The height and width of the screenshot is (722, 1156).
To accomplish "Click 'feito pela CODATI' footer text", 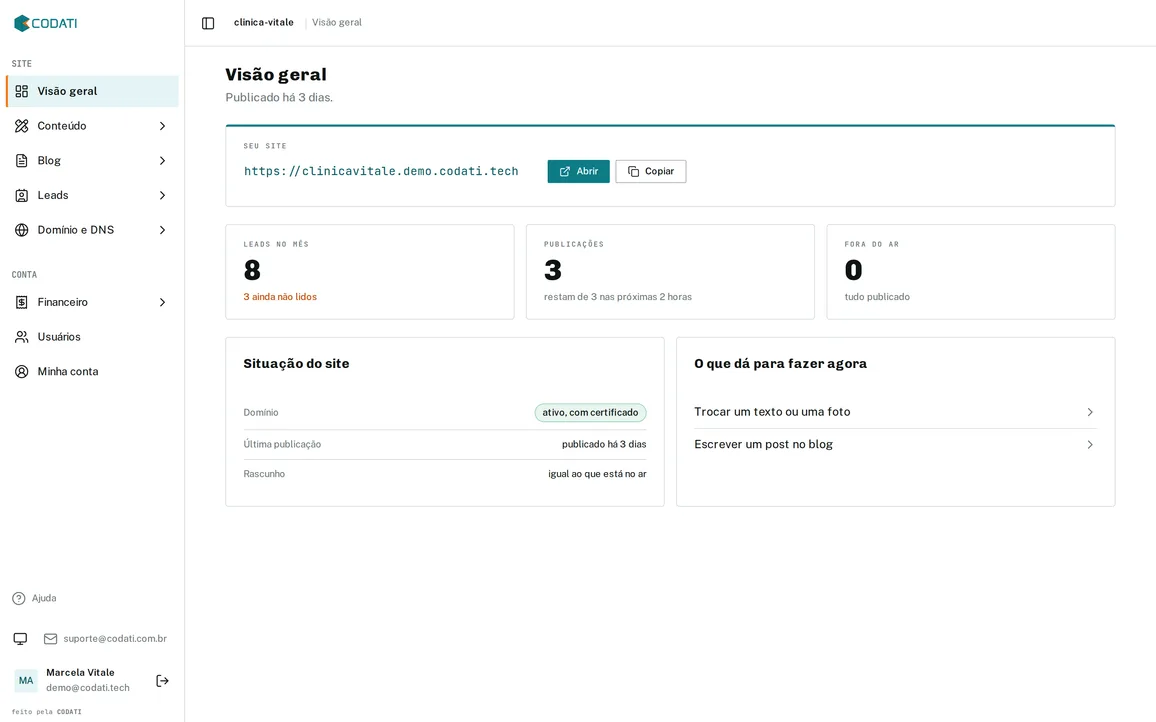I will pos(46,712).
